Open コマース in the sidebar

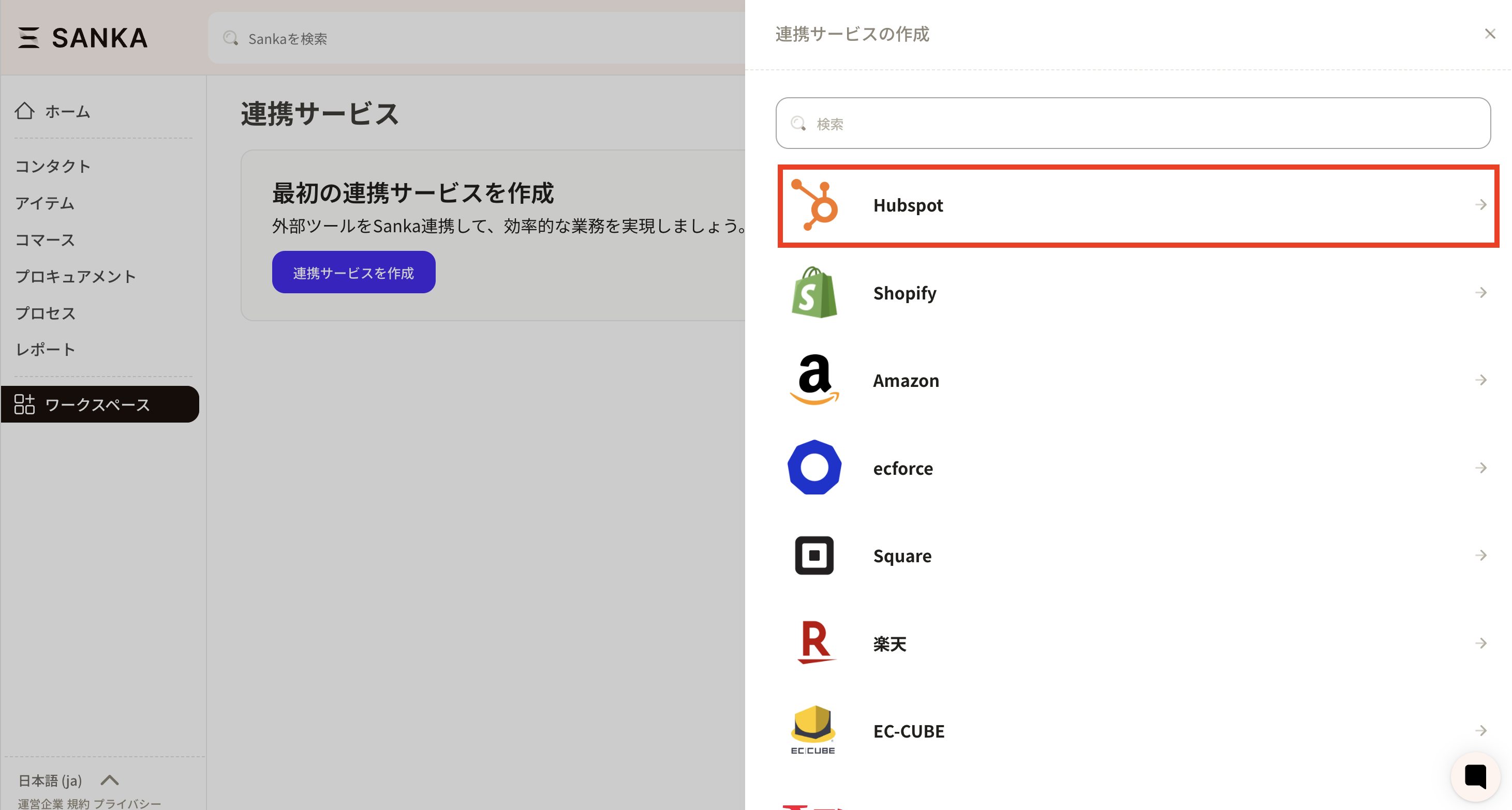(x=45, y=240)
